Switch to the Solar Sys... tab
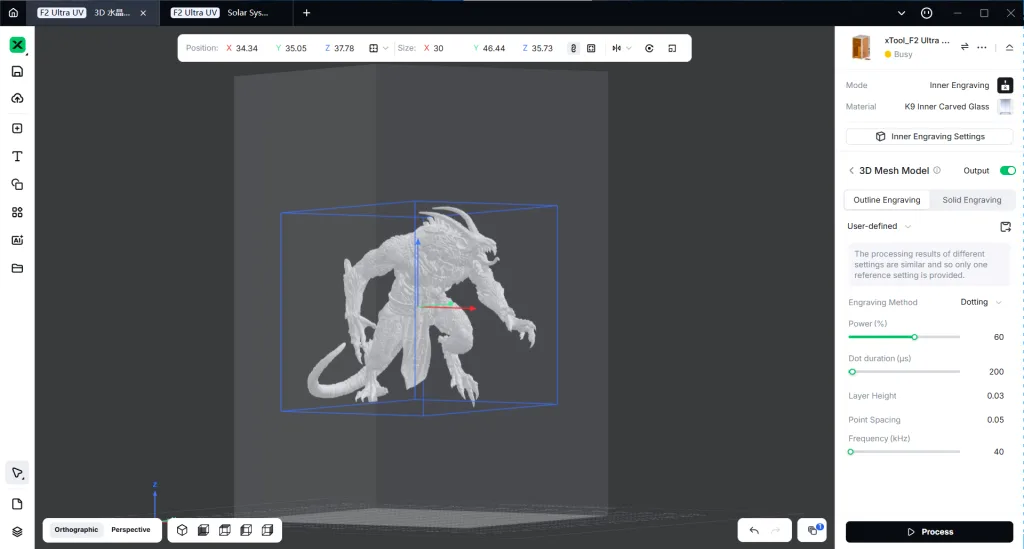 (227, 12)
